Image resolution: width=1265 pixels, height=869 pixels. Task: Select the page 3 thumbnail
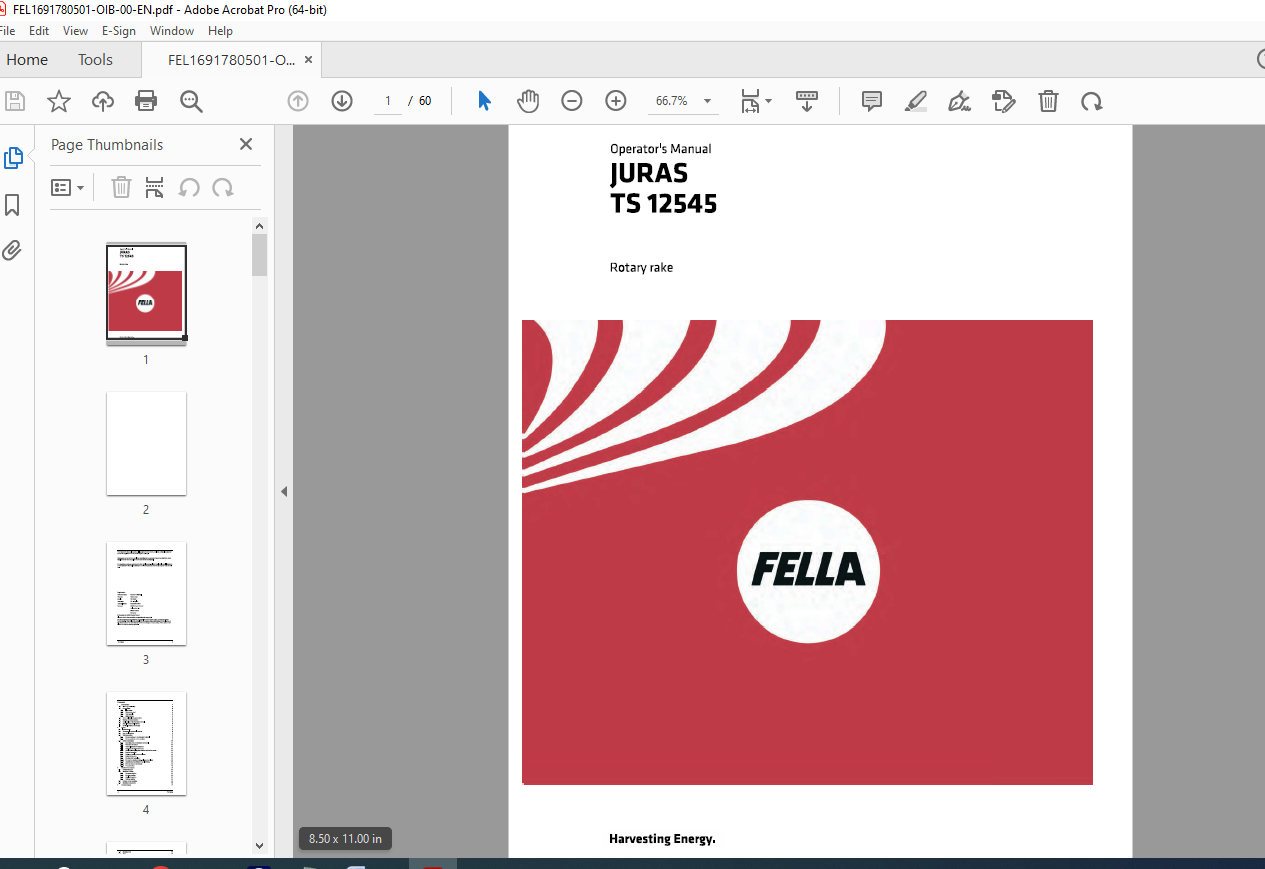(146, 593)
